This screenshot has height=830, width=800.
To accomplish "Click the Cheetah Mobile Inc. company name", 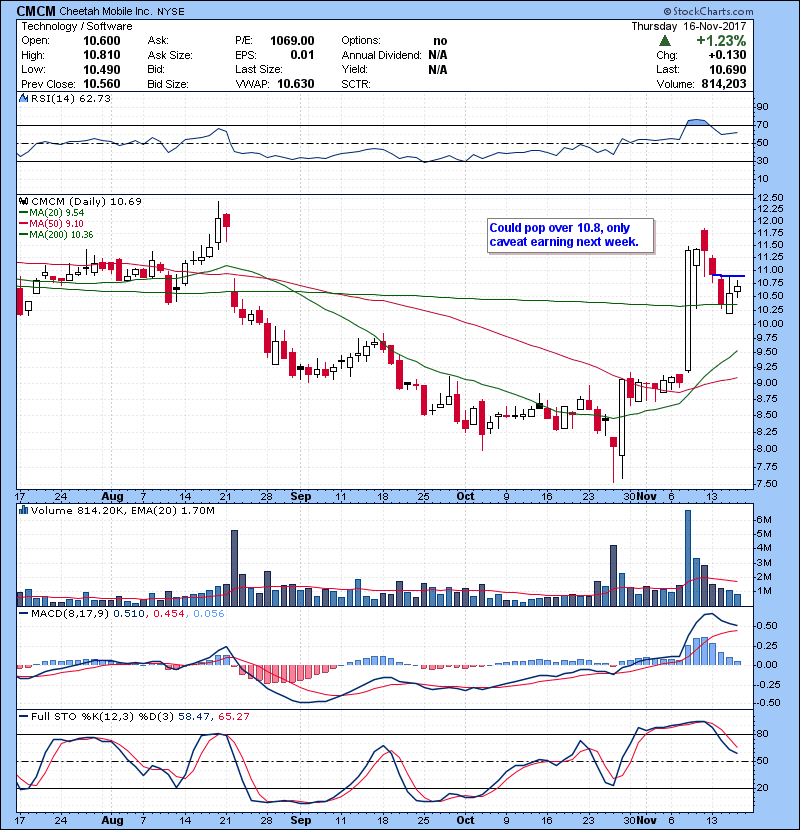I will 106,12.
